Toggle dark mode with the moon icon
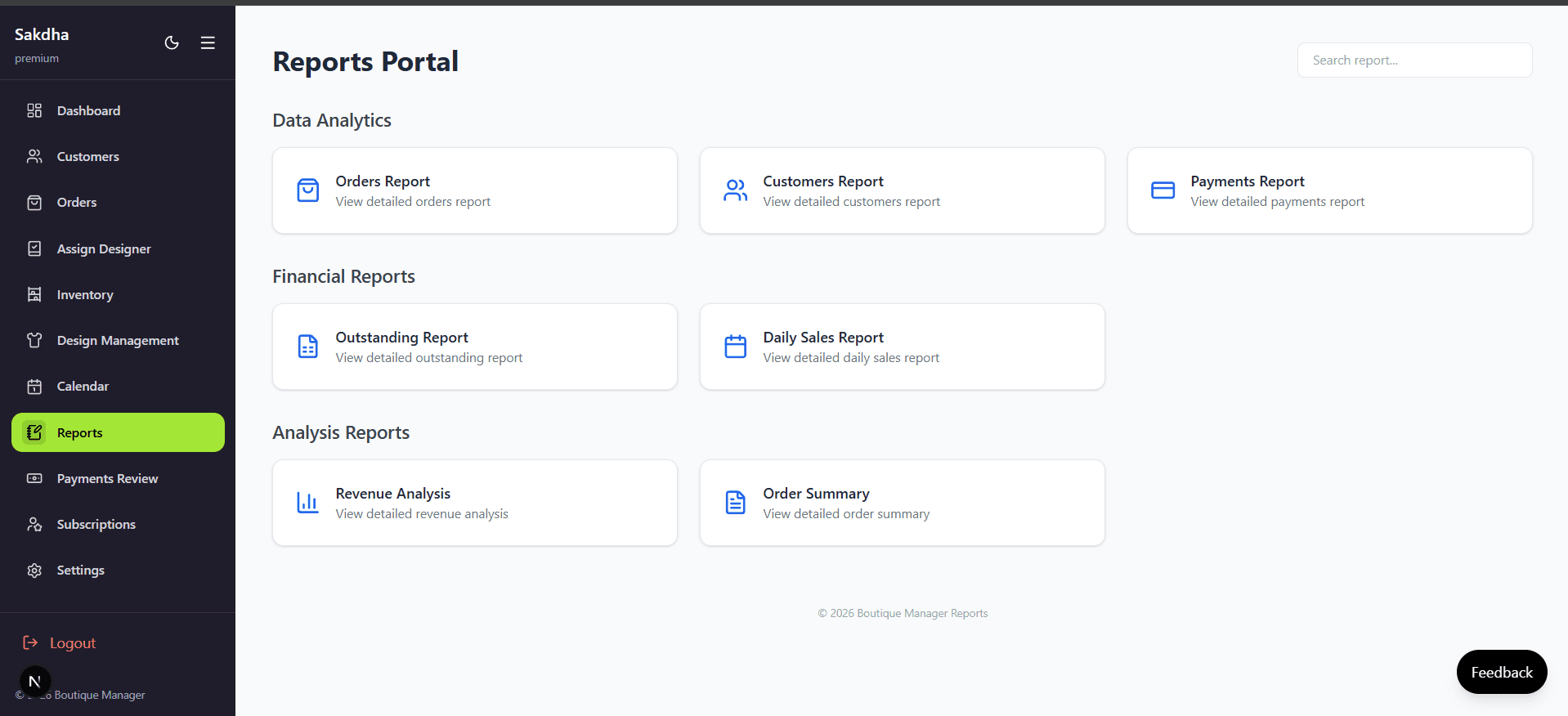Screen dimensions: 1568x716 point(172,43)
